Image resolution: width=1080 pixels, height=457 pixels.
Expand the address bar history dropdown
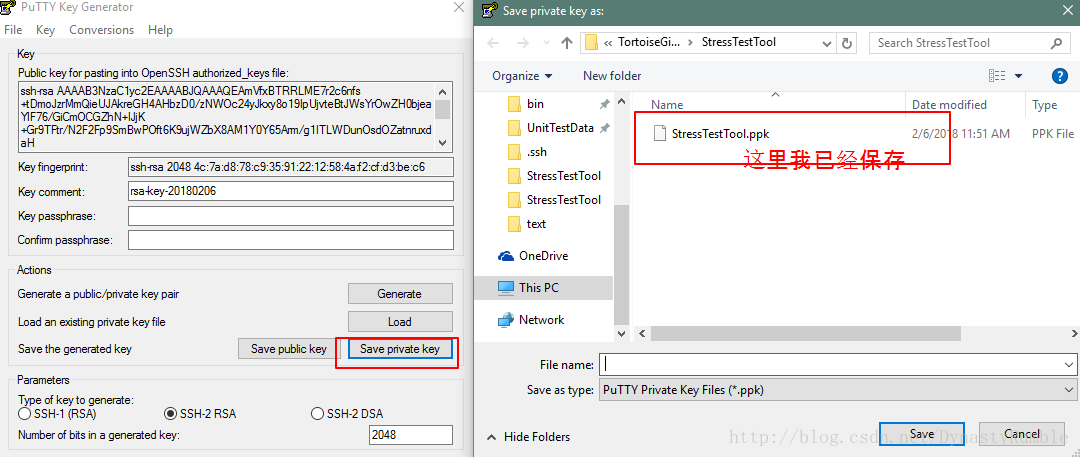tap(827, 43)
